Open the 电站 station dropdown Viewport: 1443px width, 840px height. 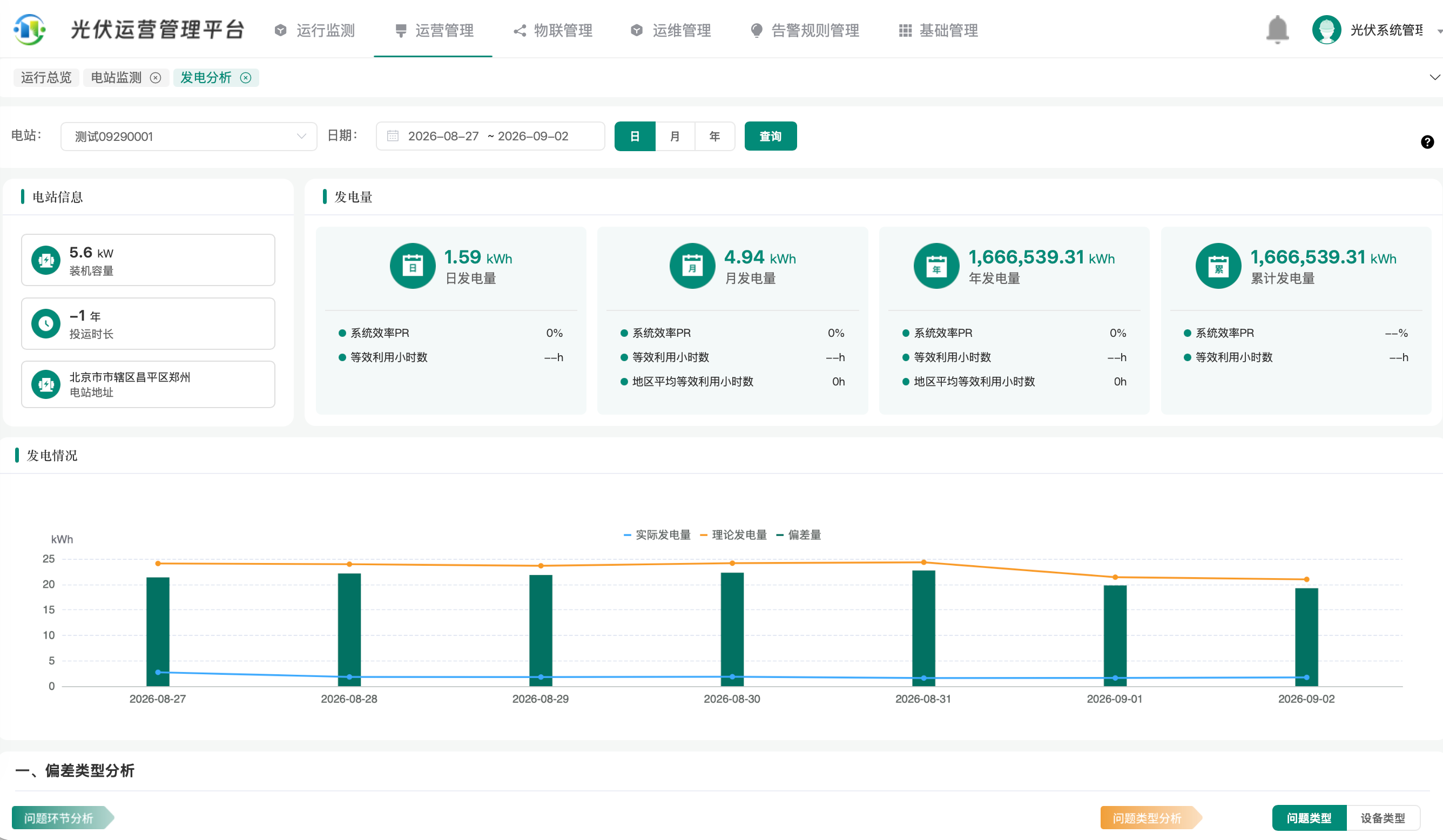(189, 136)
